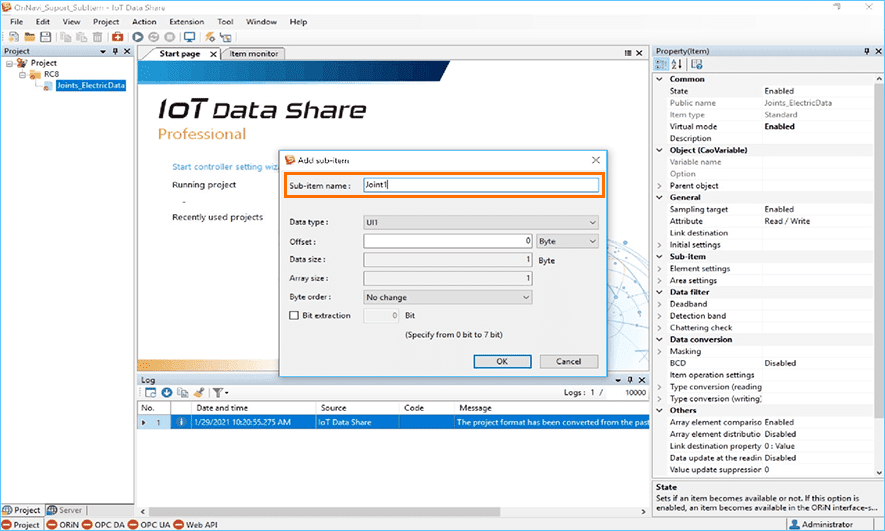
Task: Click into the Offset input field
Action: point(448,242)
